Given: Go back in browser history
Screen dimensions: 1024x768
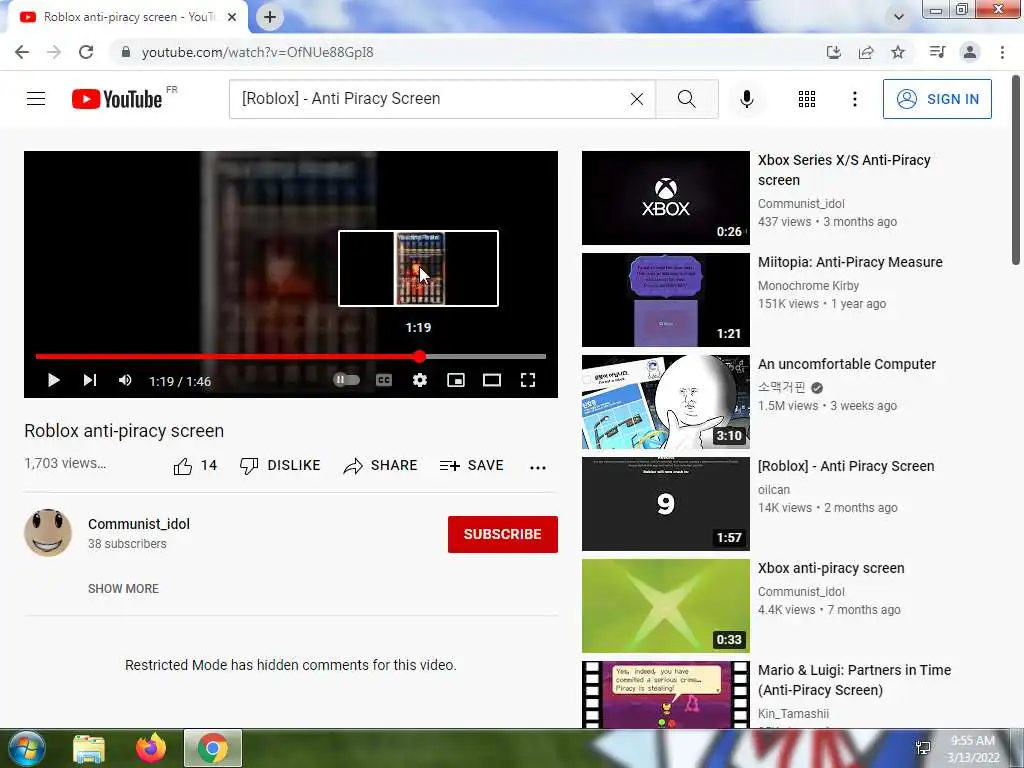Looking at the screenshot, I should [22, 52].
